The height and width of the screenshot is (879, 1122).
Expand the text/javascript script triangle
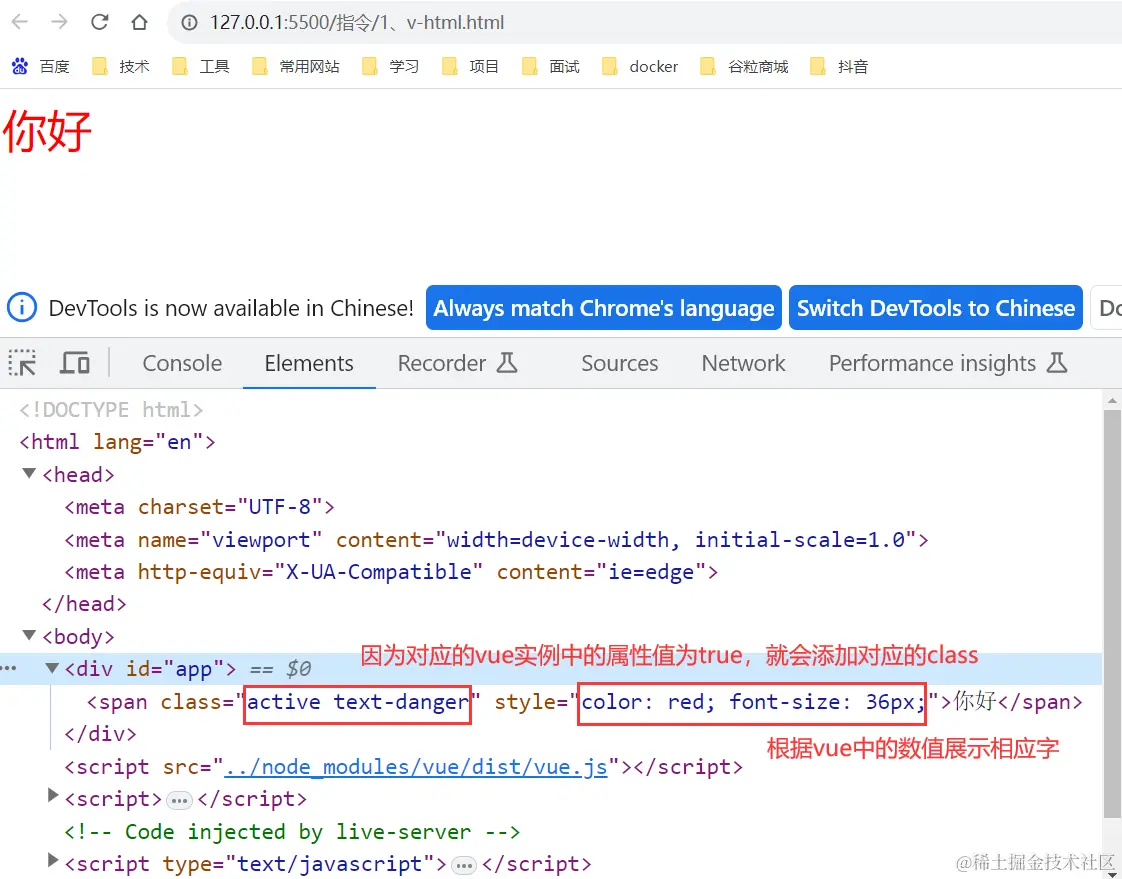pyautogui.click(x=52, y=860)
